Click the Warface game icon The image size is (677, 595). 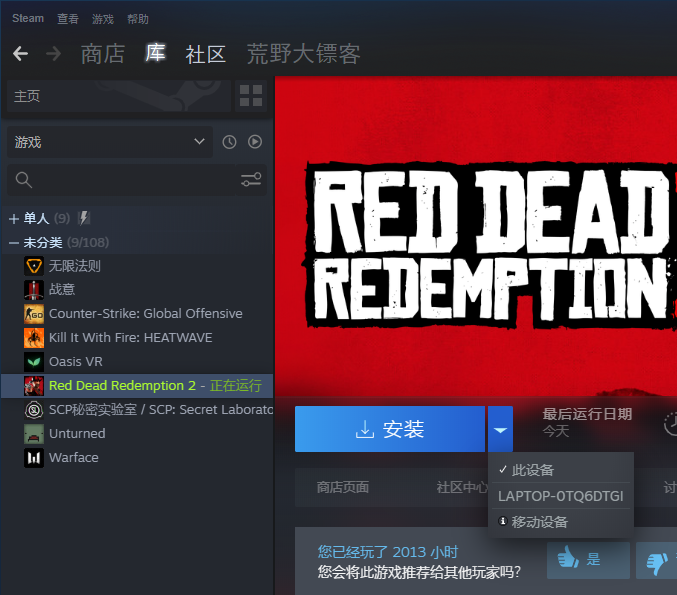click(x=34, y=458)
